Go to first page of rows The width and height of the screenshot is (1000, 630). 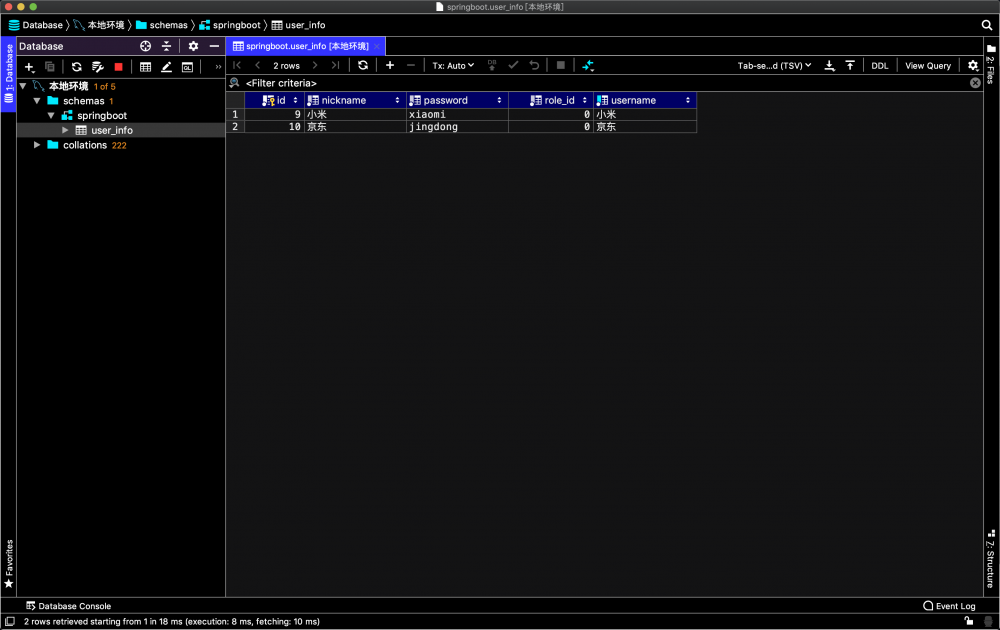click(x=237, y=65)
